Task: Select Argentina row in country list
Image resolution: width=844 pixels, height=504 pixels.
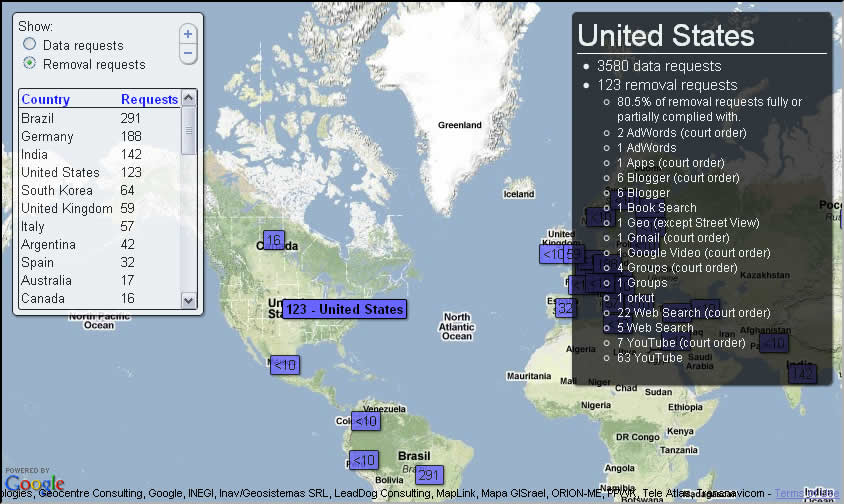Action: coord(100,244)
